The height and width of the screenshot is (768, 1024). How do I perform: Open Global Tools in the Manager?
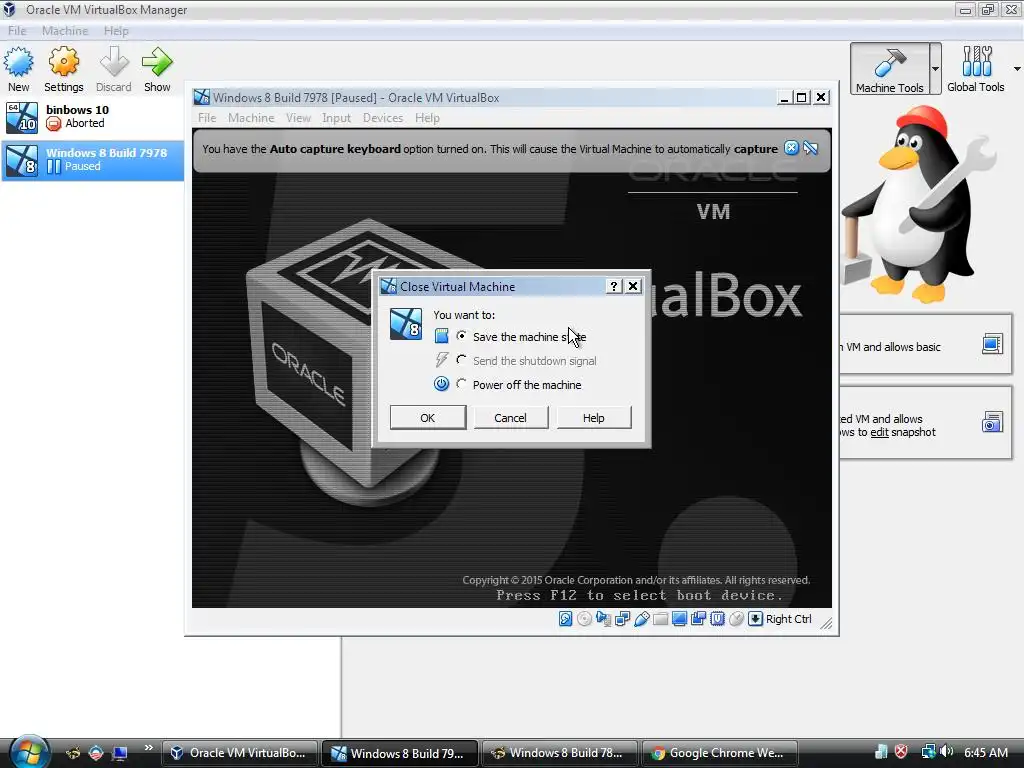(x=976, y=69)
